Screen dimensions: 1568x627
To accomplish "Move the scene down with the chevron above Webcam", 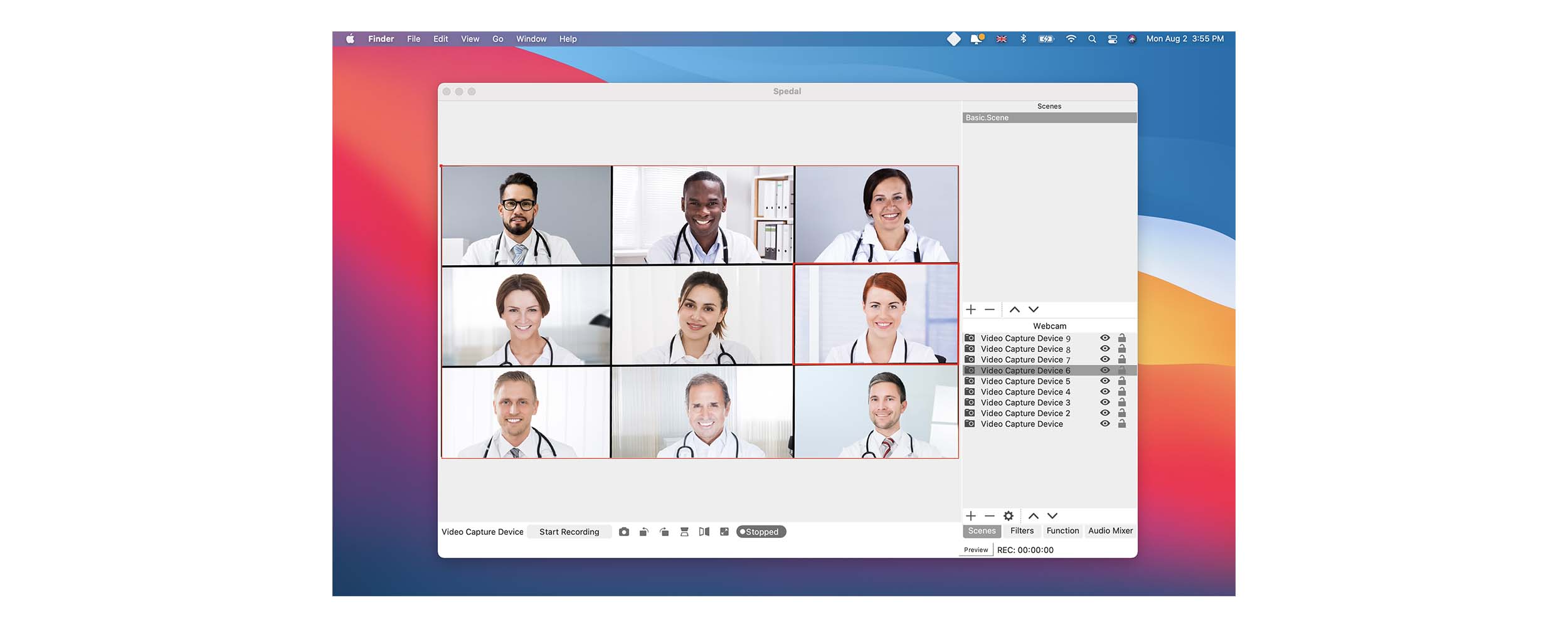I will point(1034,310).
